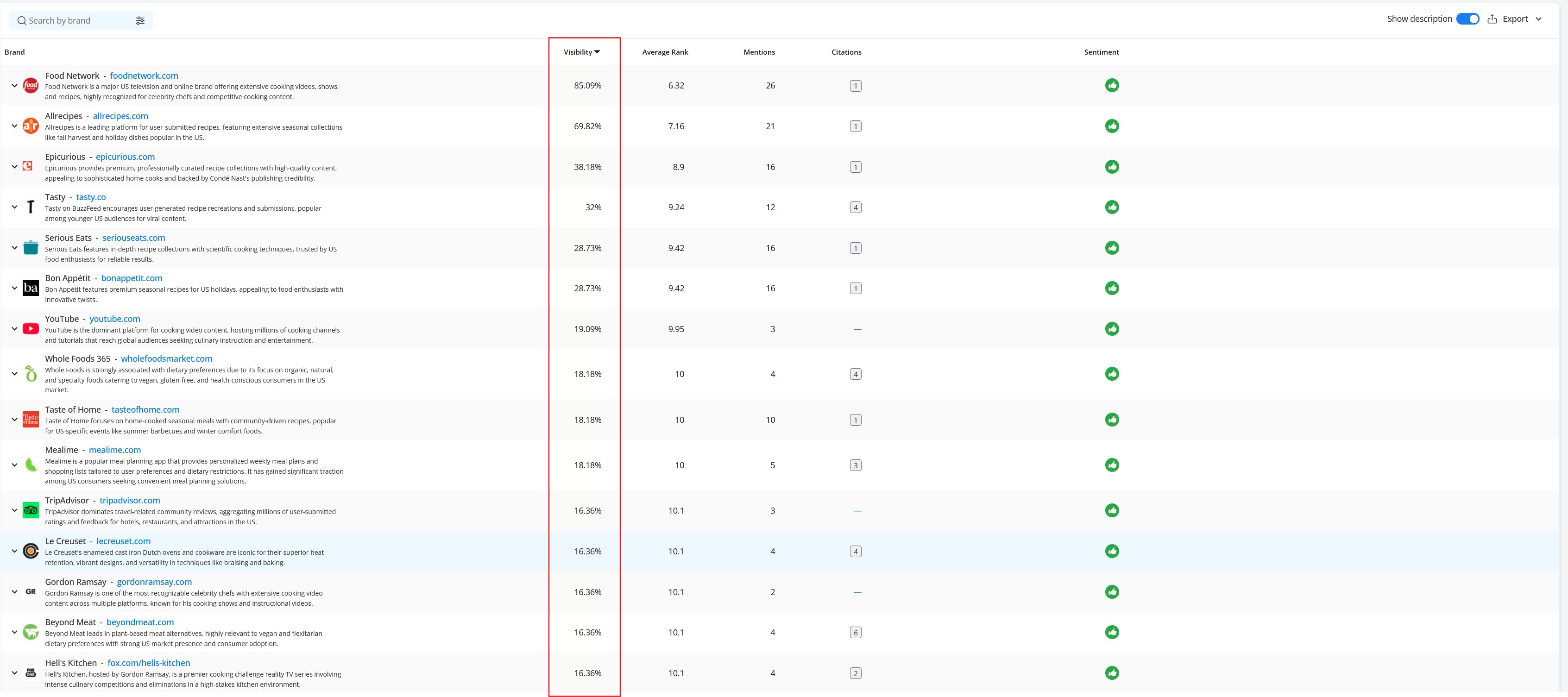Expand the Beyond Meat row chevron
The width and height of the screenshot is (1568, 697).
[15, 632]
